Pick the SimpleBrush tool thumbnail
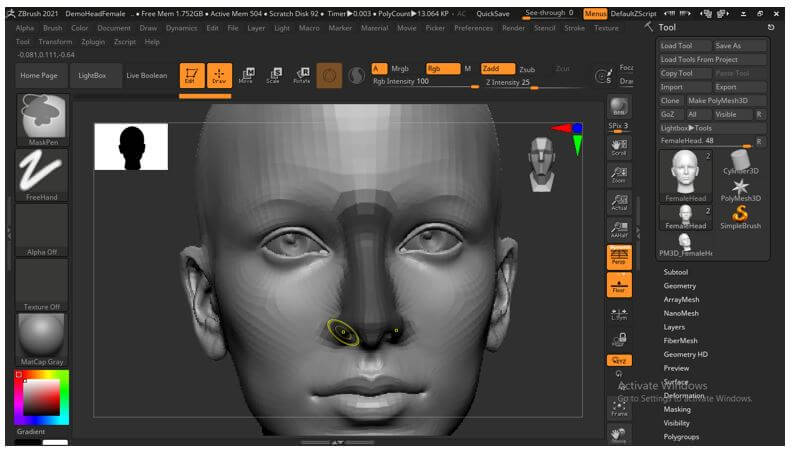Image resolution: width=809 pixels, height=456 pixels. pos(740,215)
